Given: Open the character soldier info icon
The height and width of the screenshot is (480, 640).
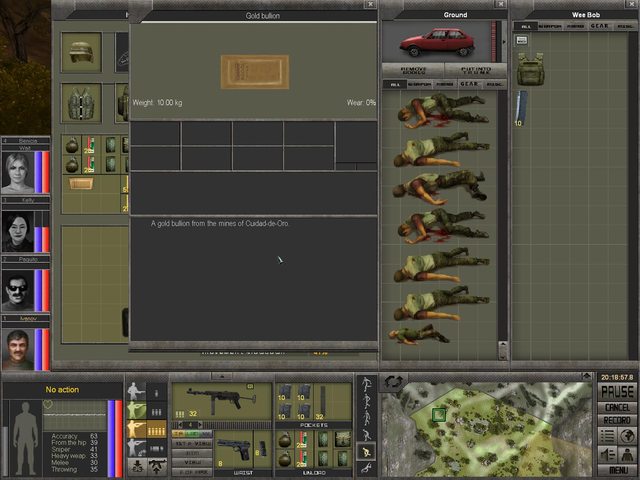Looking at the screenshot, I should point(627,454).
